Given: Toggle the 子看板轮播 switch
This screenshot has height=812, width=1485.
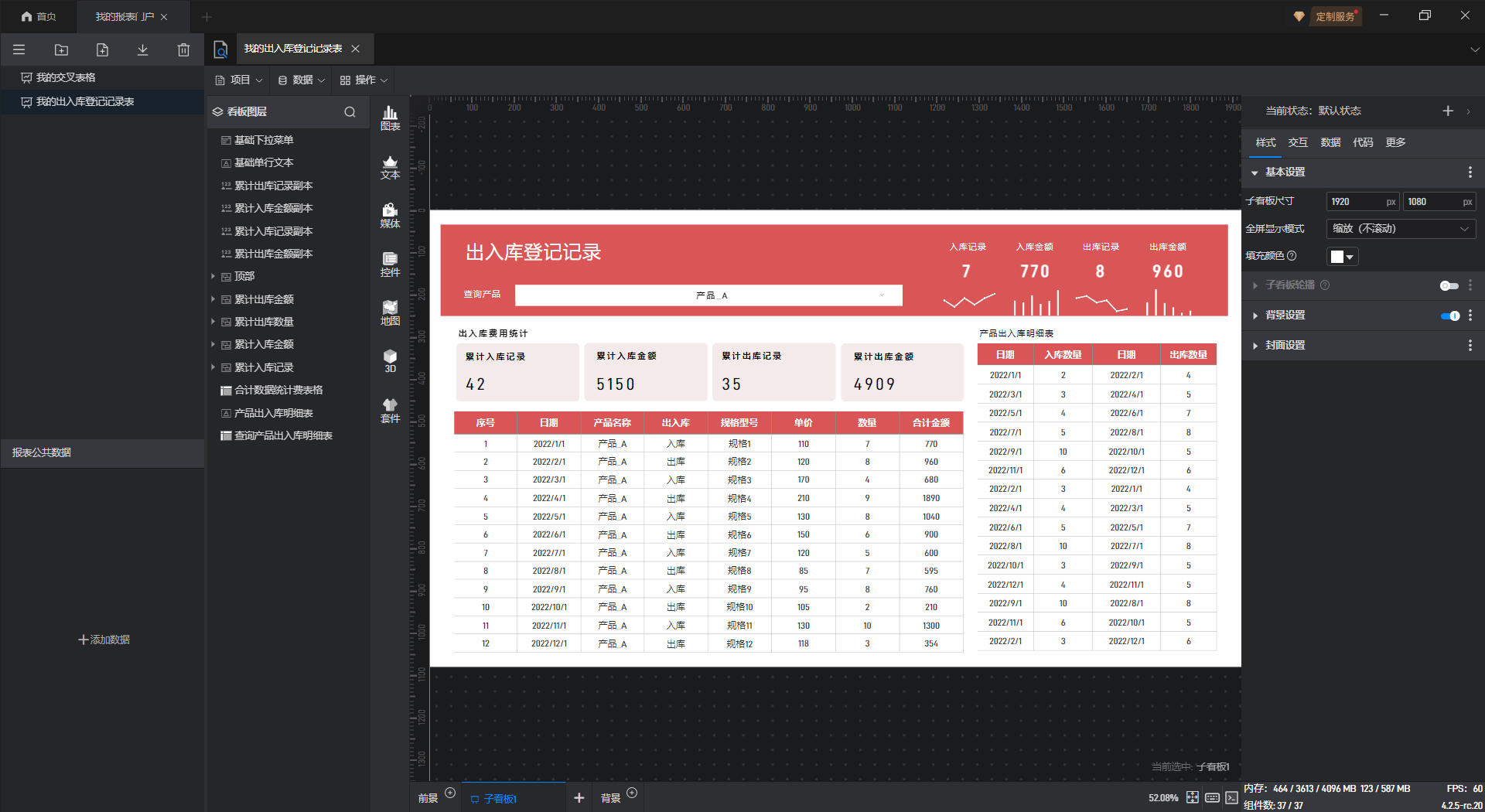Looking at the screenshot, I should click(1449, 285).
